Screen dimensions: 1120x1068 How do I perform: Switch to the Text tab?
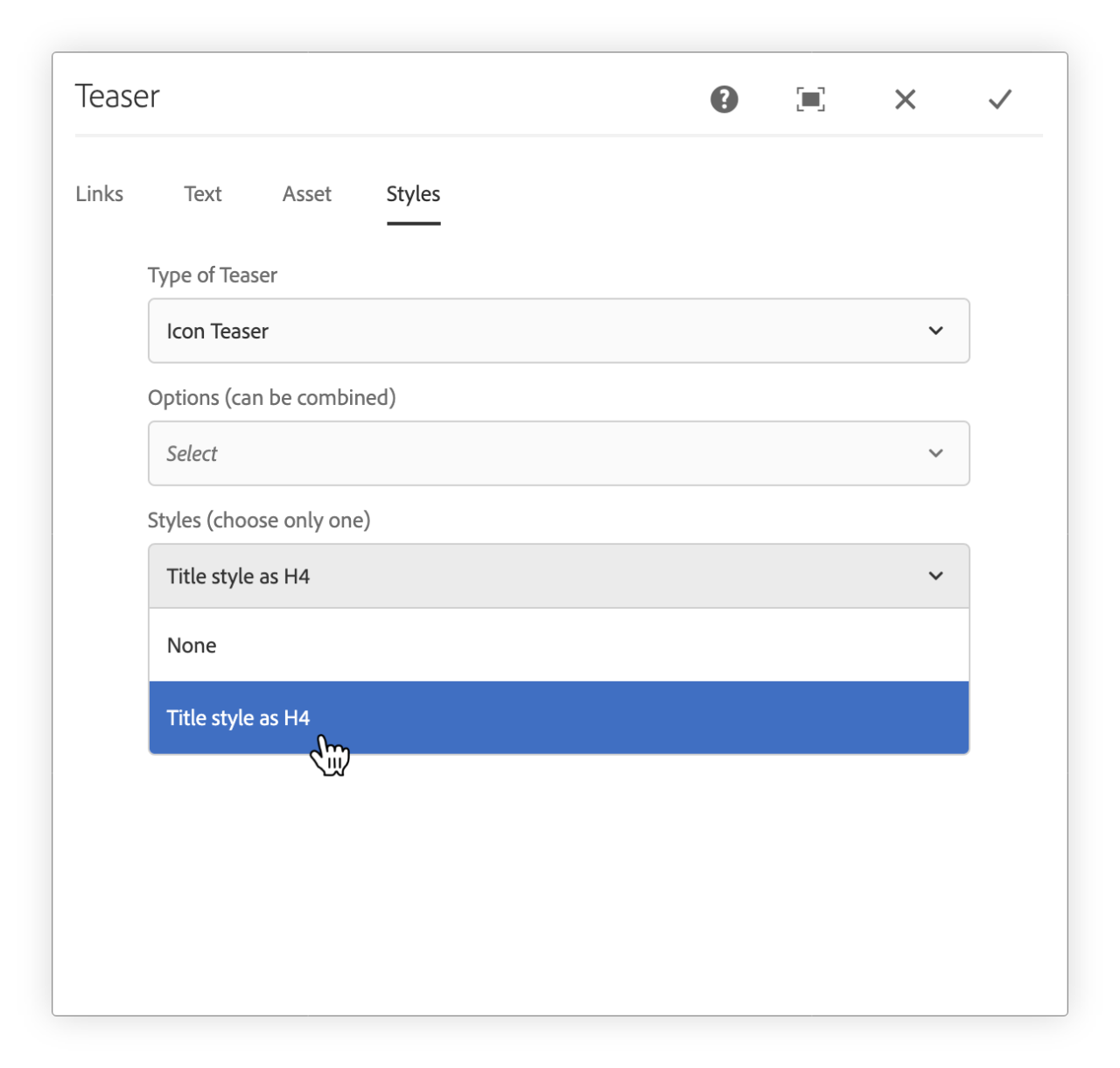click(202, 194)
